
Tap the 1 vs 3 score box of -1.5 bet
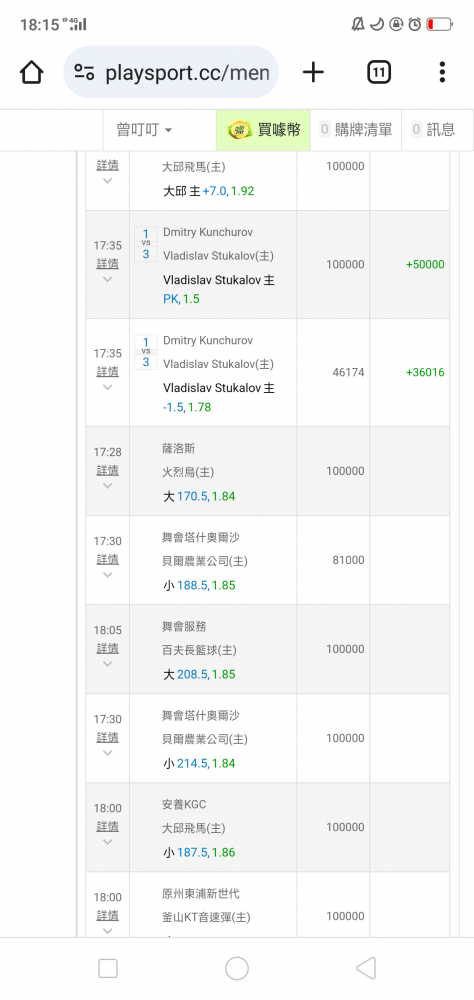click(x=145, y=352)
